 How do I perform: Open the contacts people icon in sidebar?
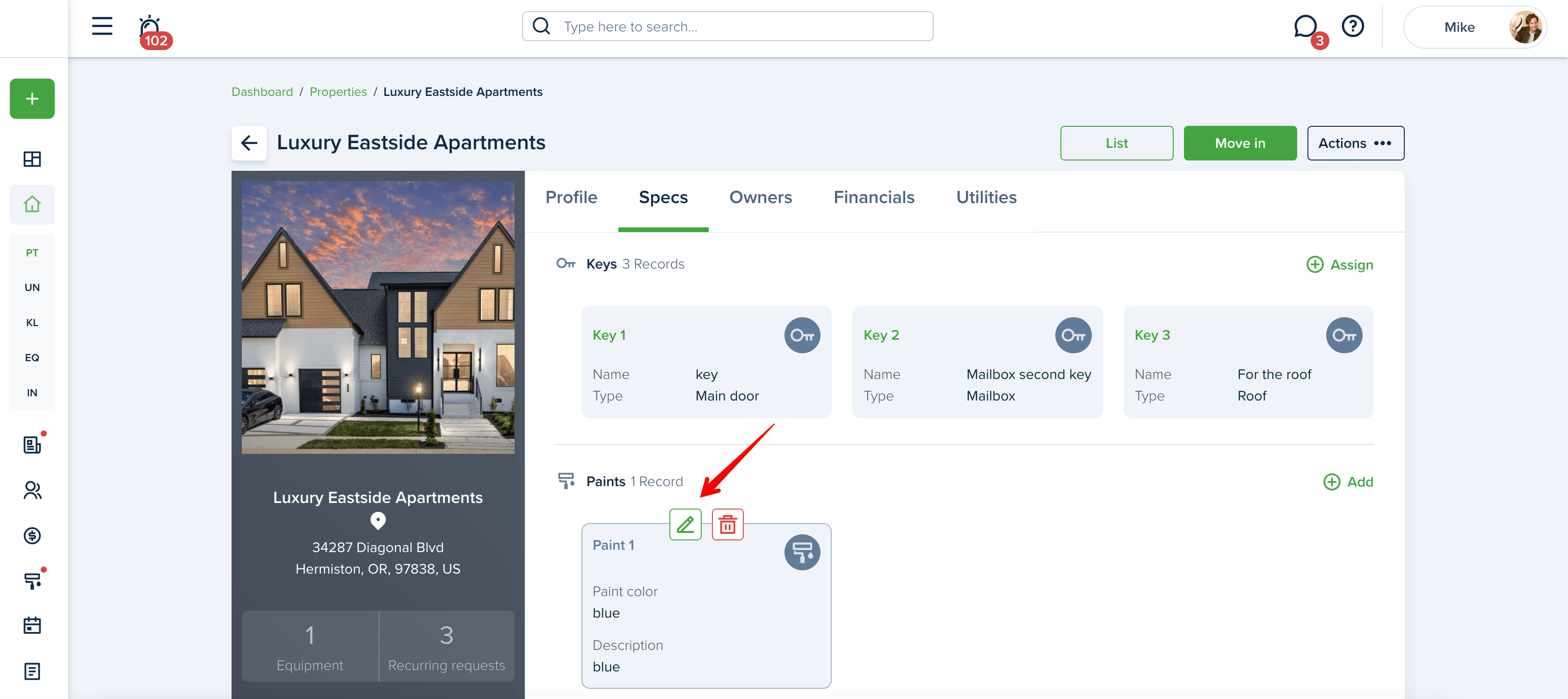point(32,490)
